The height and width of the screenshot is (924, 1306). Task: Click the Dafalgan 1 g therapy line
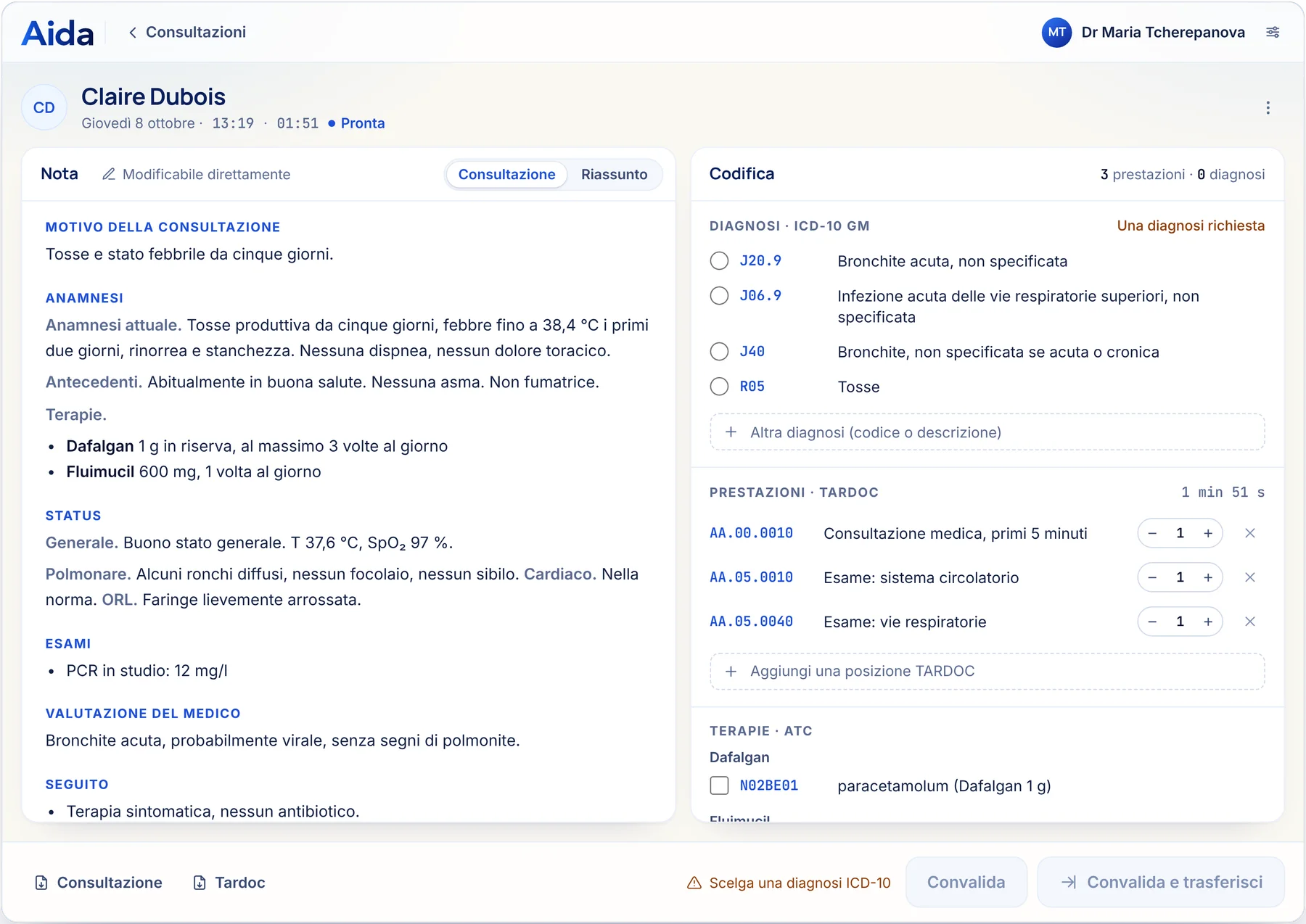(257, 446)
